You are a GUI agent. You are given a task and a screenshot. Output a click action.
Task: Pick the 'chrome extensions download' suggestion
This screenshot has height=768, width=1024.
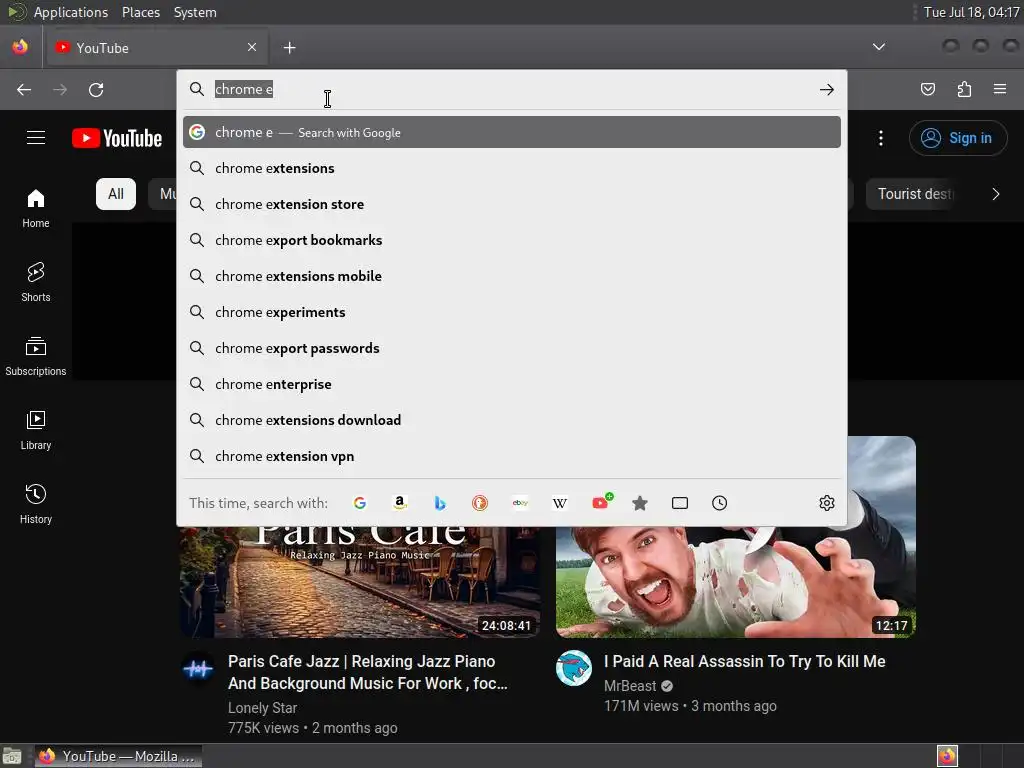(512, 419)
